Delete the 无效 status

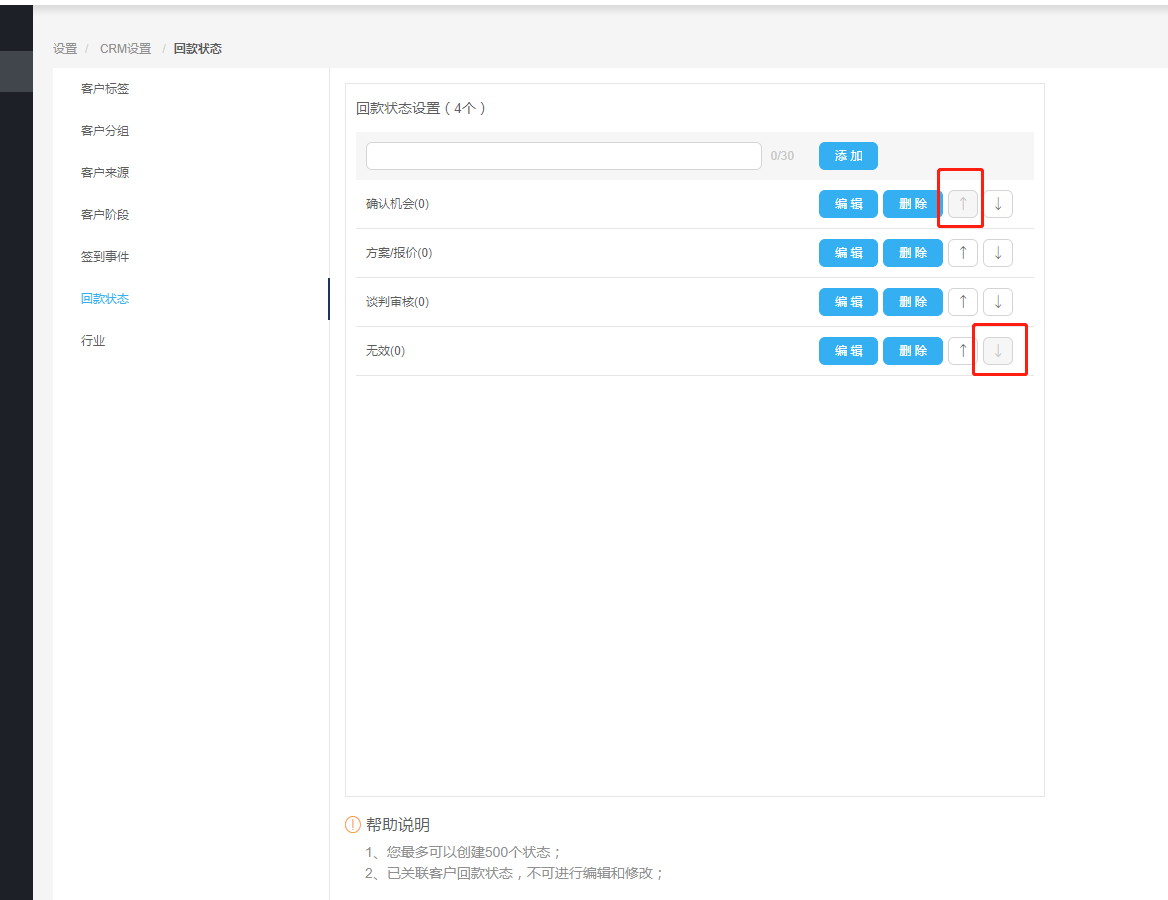pyautogui.click(x=912, y=351)
